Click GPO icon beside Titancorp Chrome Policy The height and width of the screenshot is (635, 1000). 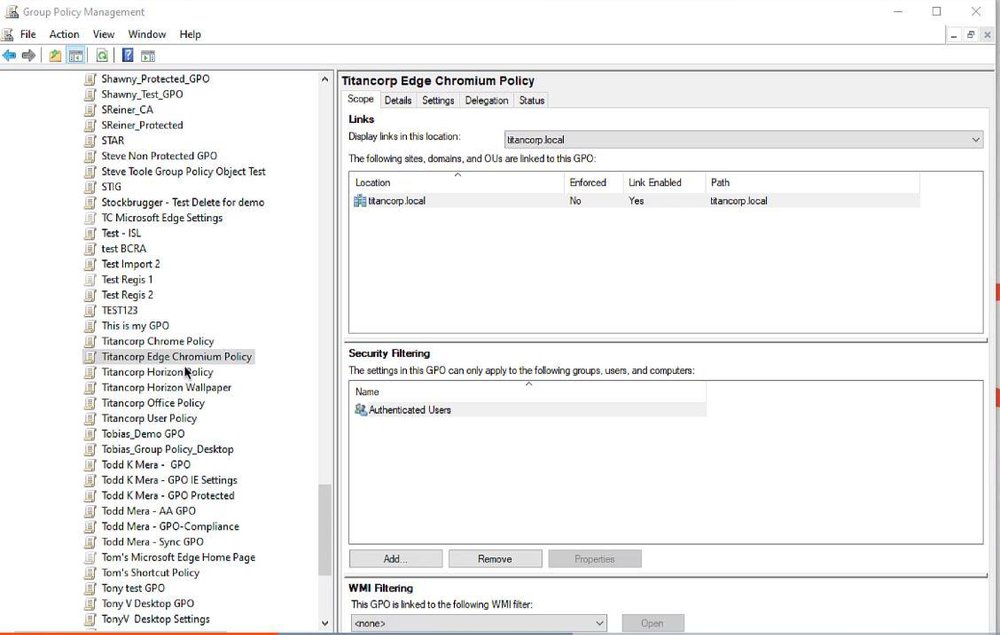click(91, 341)
